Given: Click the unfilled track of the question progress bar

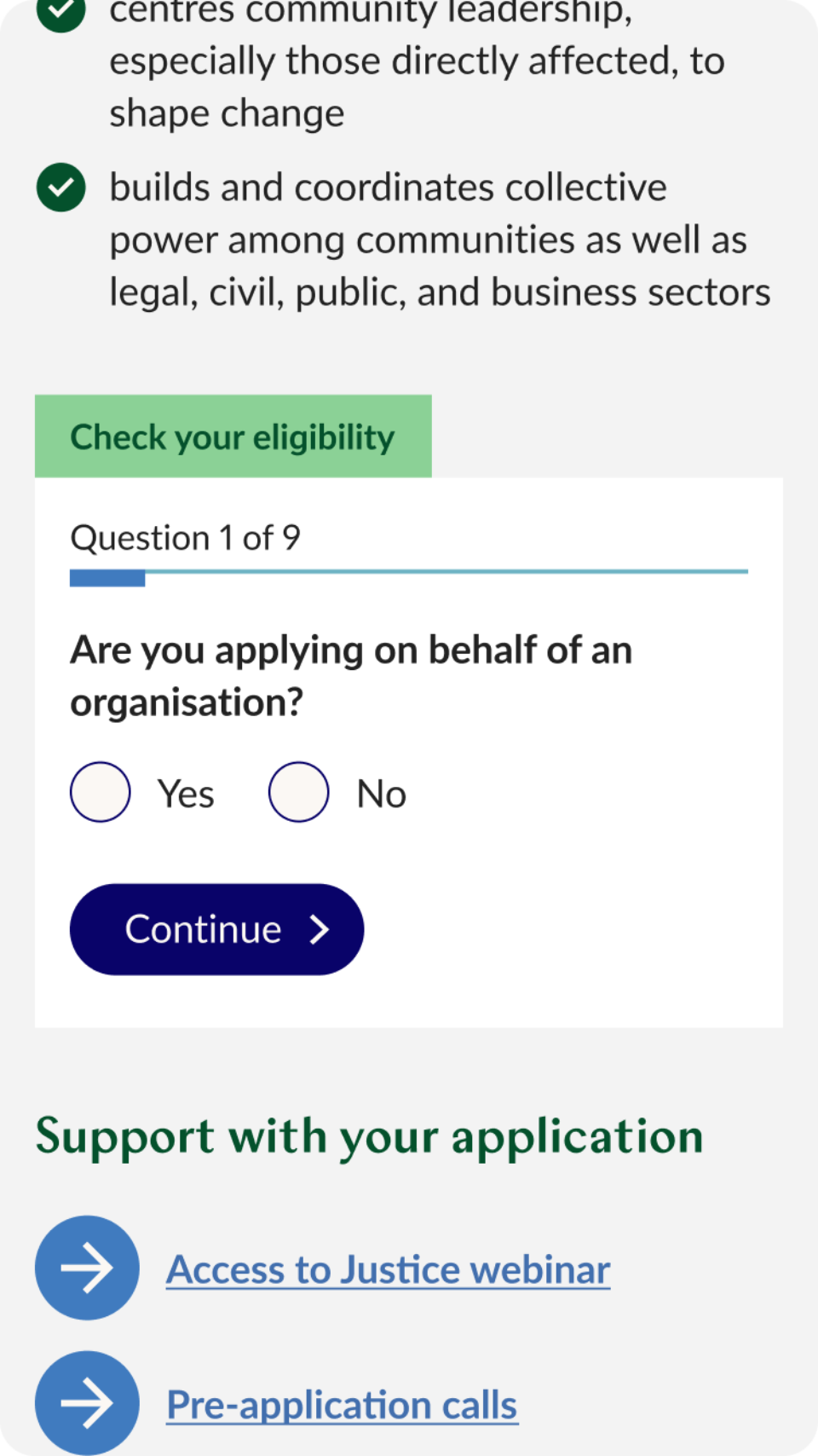Looking at the screenshot, I should pyautogui.click(x=446, y=571).
